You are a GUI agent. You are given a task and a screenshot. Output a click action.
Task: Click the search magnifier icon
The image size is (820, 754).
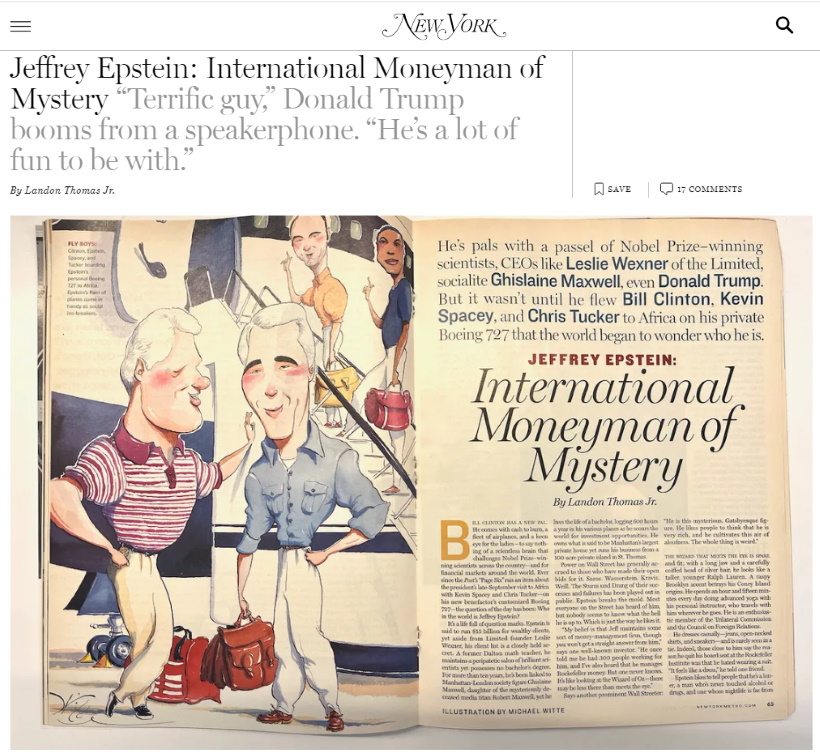(784, 26)
